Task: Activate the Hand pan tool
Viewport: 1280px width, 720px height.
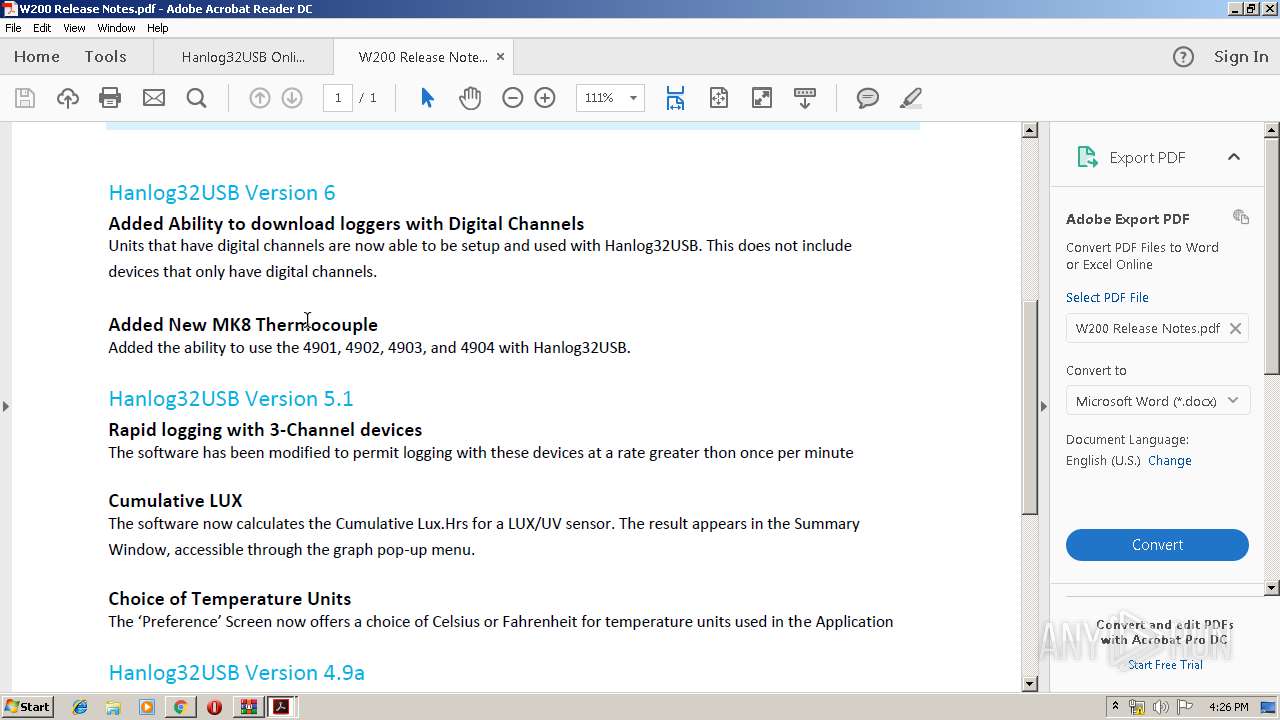Action: click(470, 98)
